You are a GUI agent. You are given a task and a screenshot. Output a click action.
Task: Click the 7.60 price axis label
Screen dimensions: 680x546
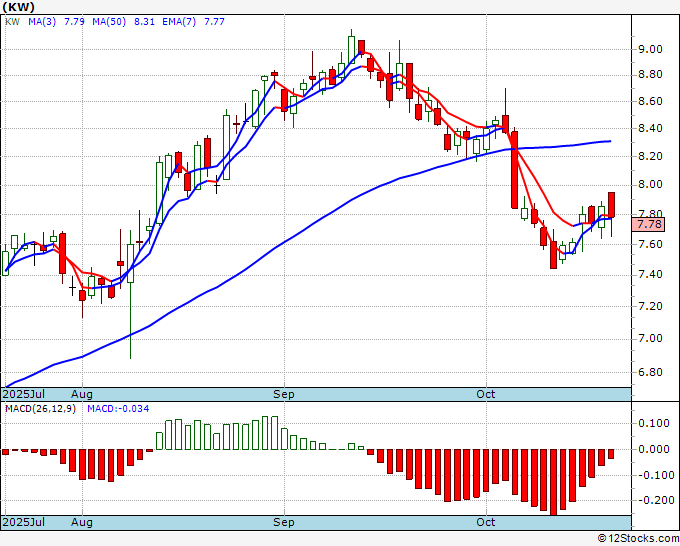pos(650,245)
